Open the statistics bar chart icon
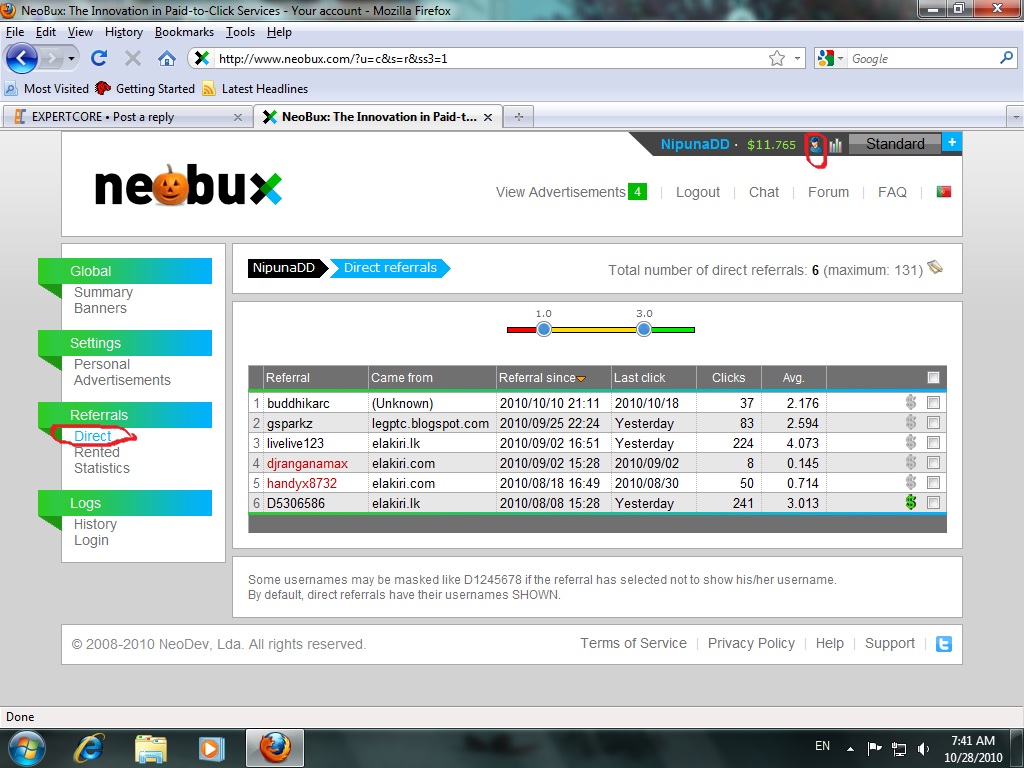The height and width of the screenshot is (768, 1024). [x=836, y=145]
